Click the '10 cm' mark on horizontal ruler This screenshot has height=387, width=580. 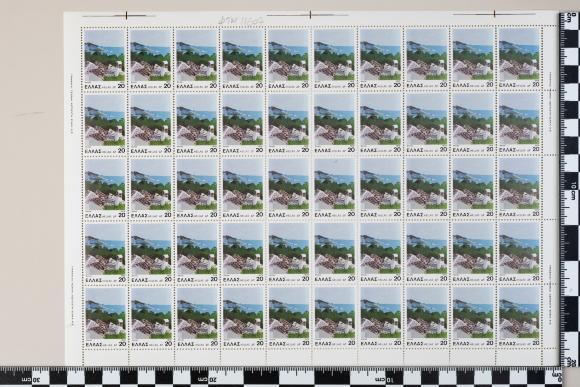384,379
